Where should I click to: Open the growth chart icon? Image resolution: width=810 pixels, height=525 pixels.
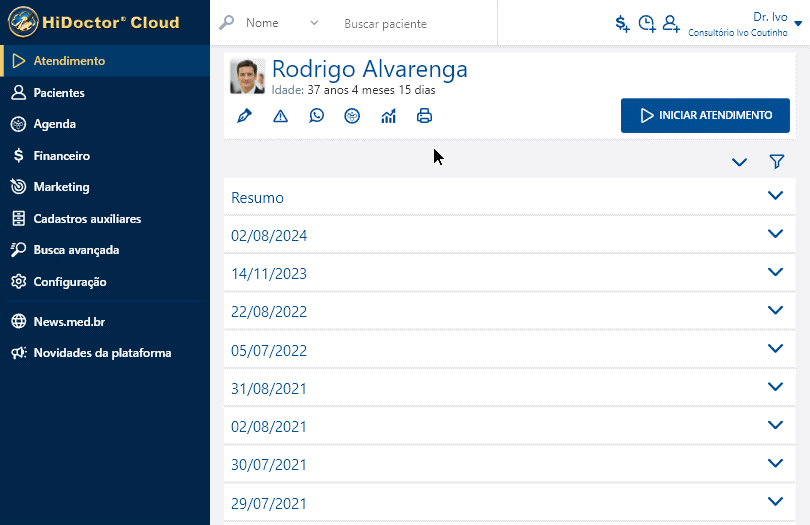pyautogui.click(x=388, y=116)
